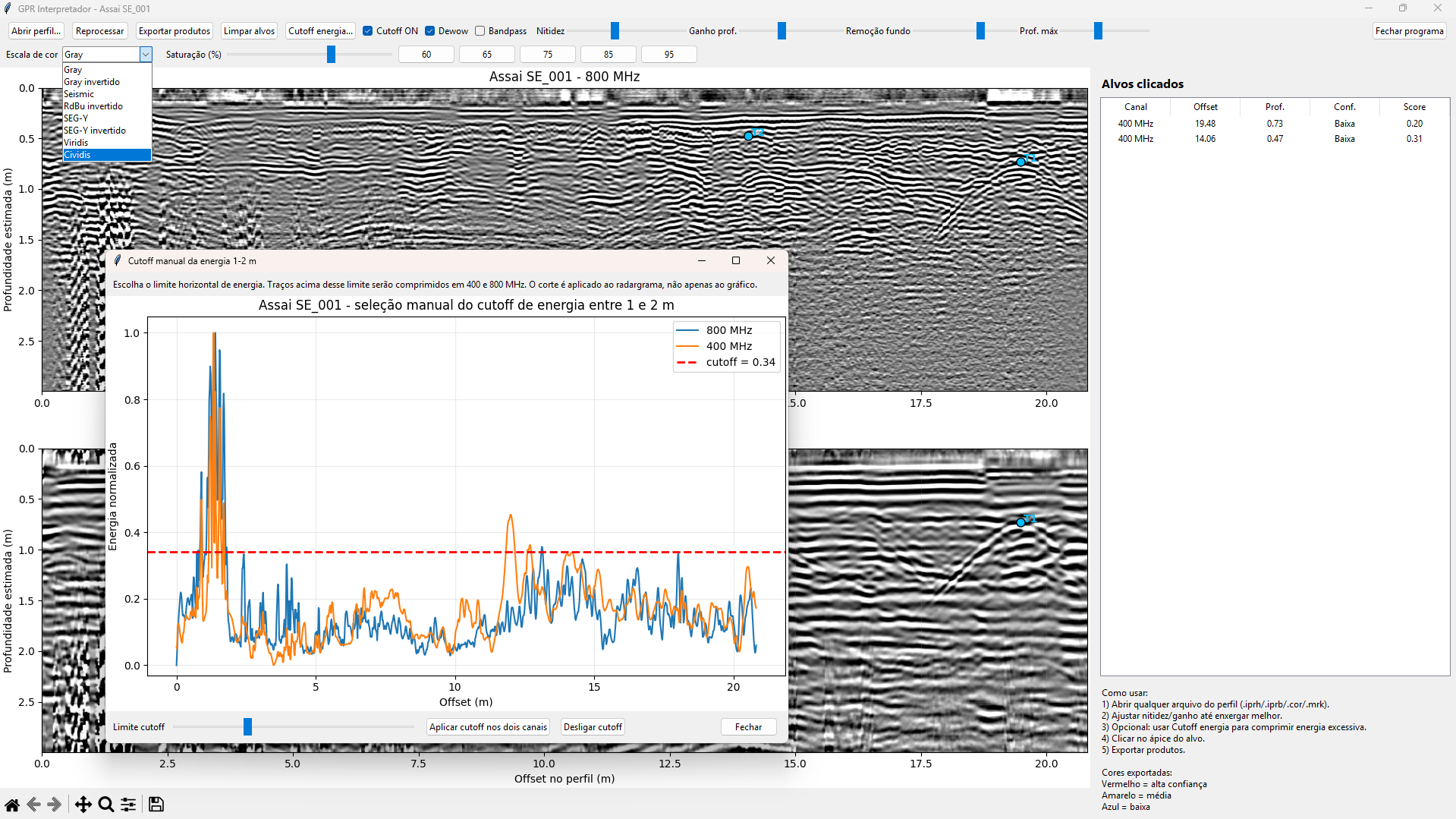Choose SEG-Y color scale option
The image size is (1456, 819).
(x=107, y=118)
